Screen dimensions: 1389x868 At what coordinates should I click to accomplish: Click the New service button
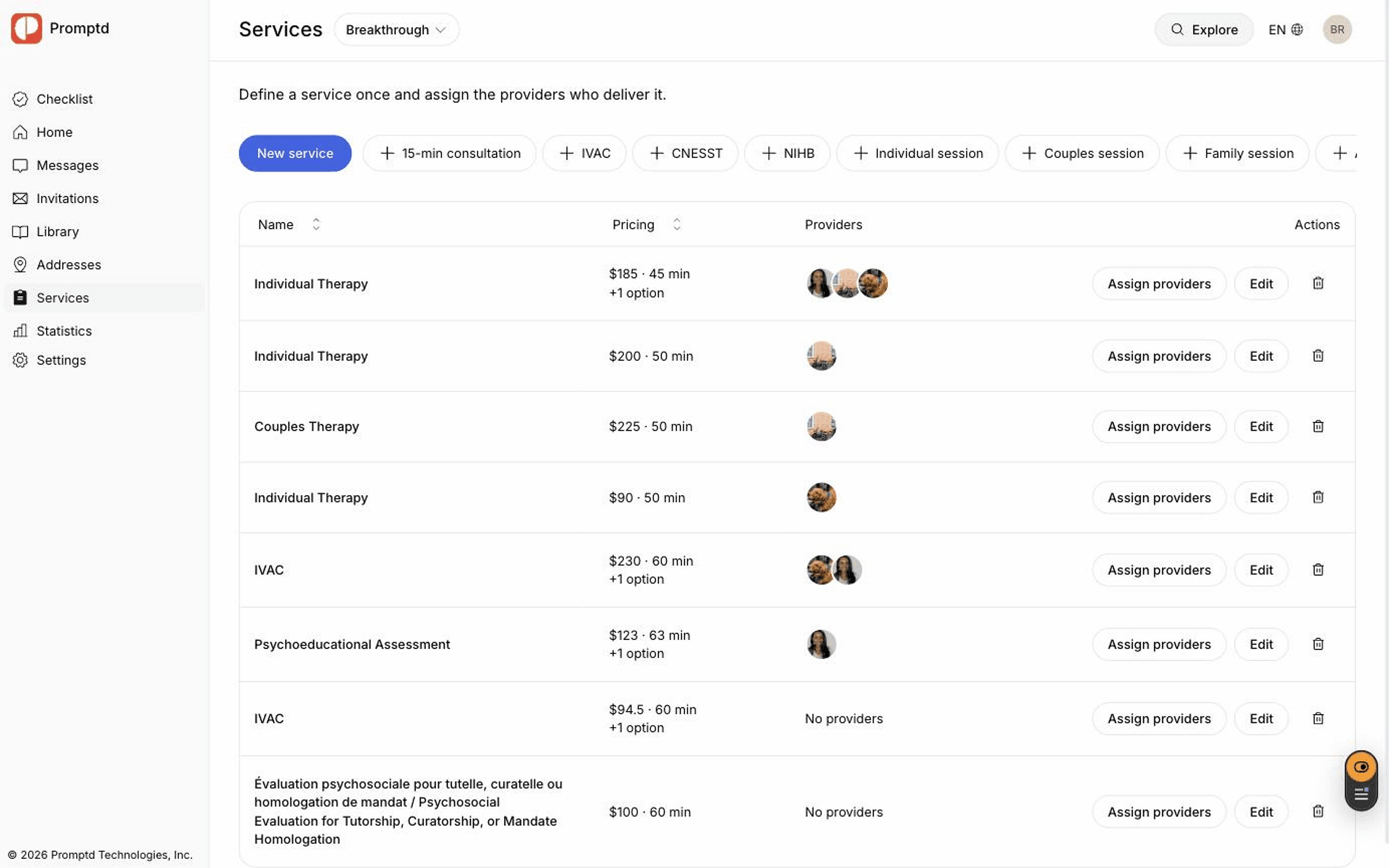click(x=295, y=153)
